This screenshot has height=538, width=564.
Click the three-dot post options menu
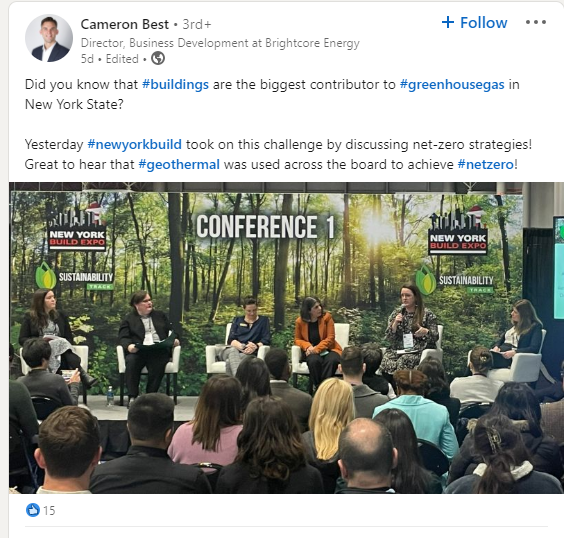pos(536,22)
